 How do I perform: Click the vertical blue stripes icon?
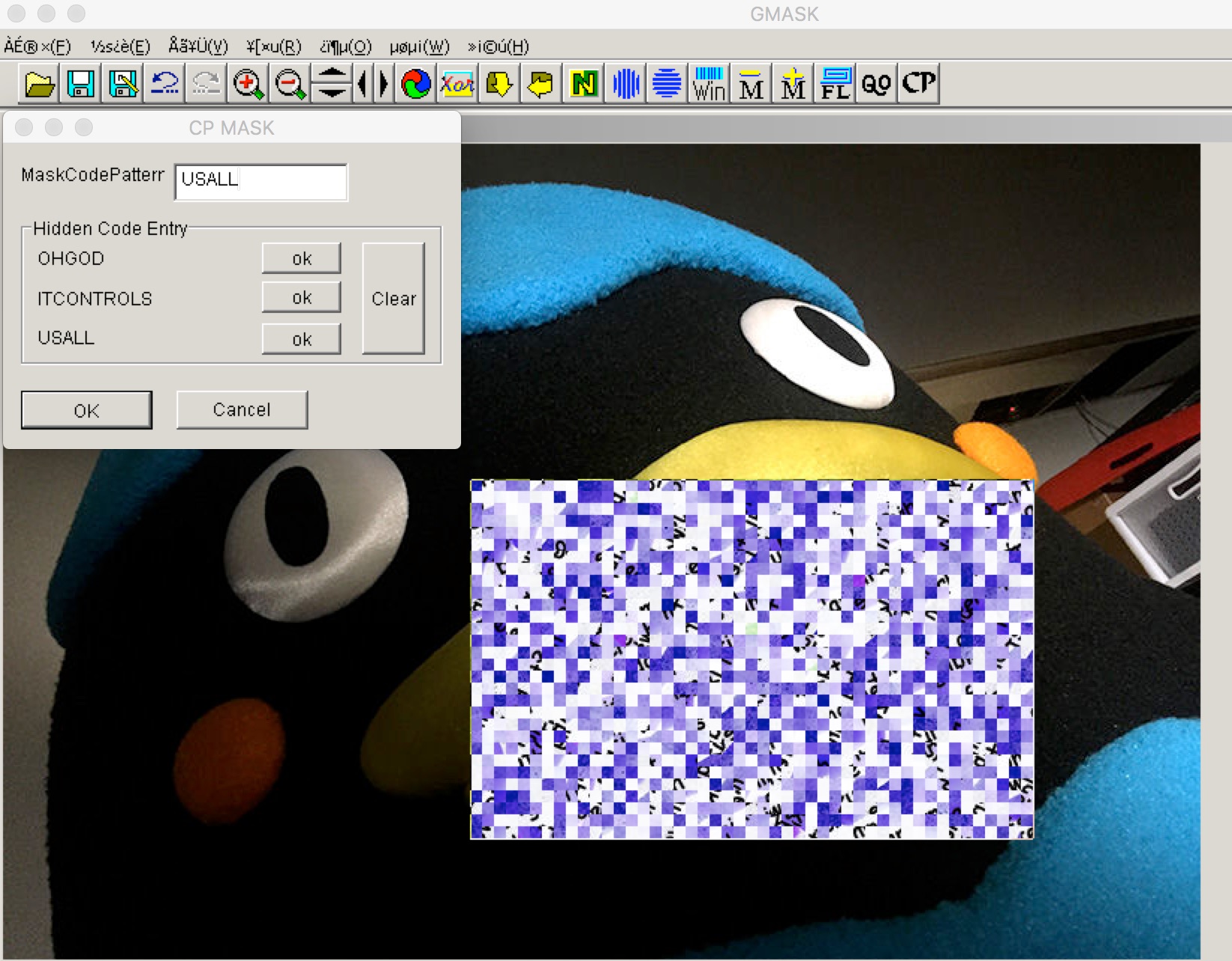pyautogui.click(x=626, y=83)
